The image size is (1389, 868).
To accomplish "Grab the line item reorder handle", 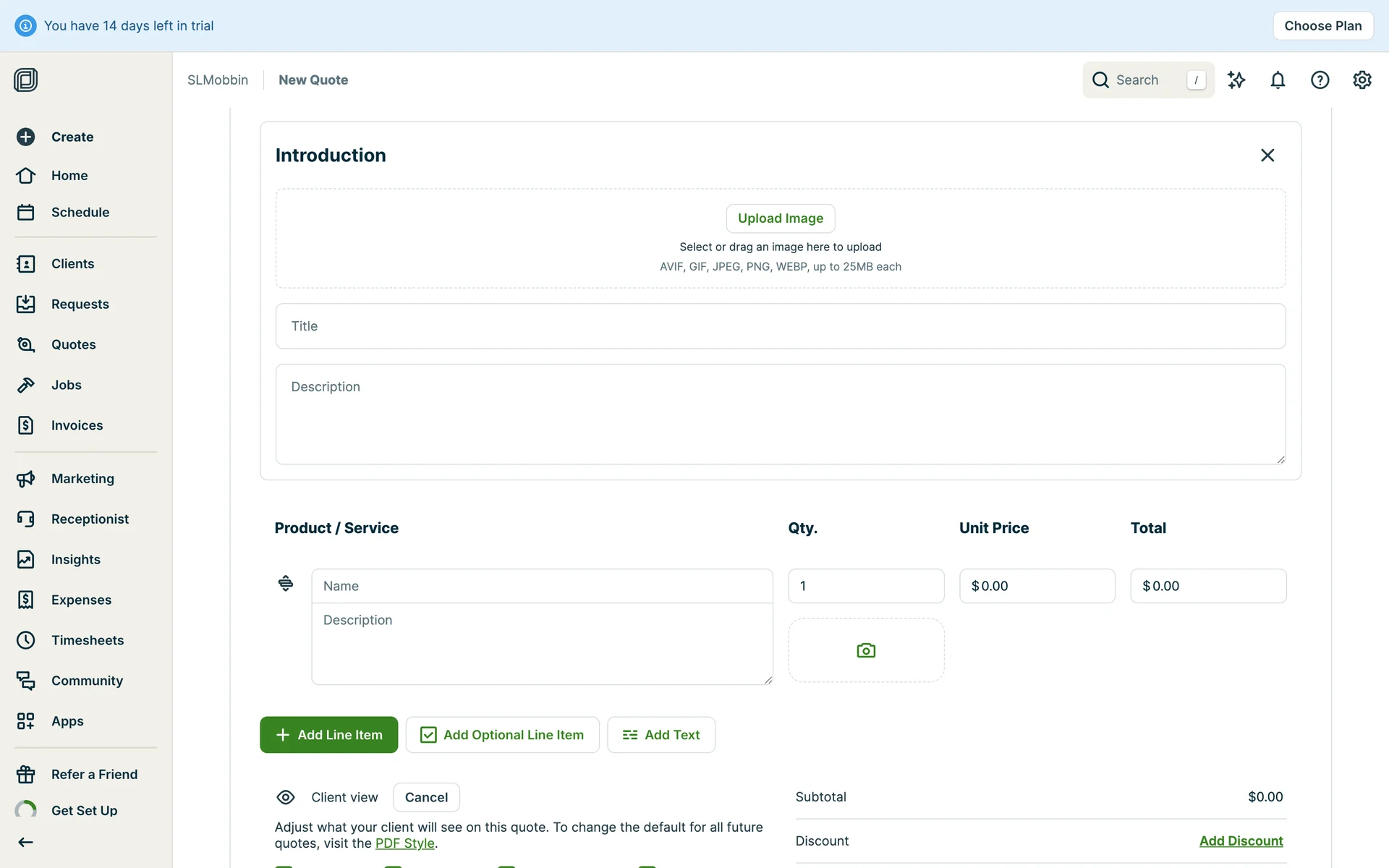I will point(286,583).
